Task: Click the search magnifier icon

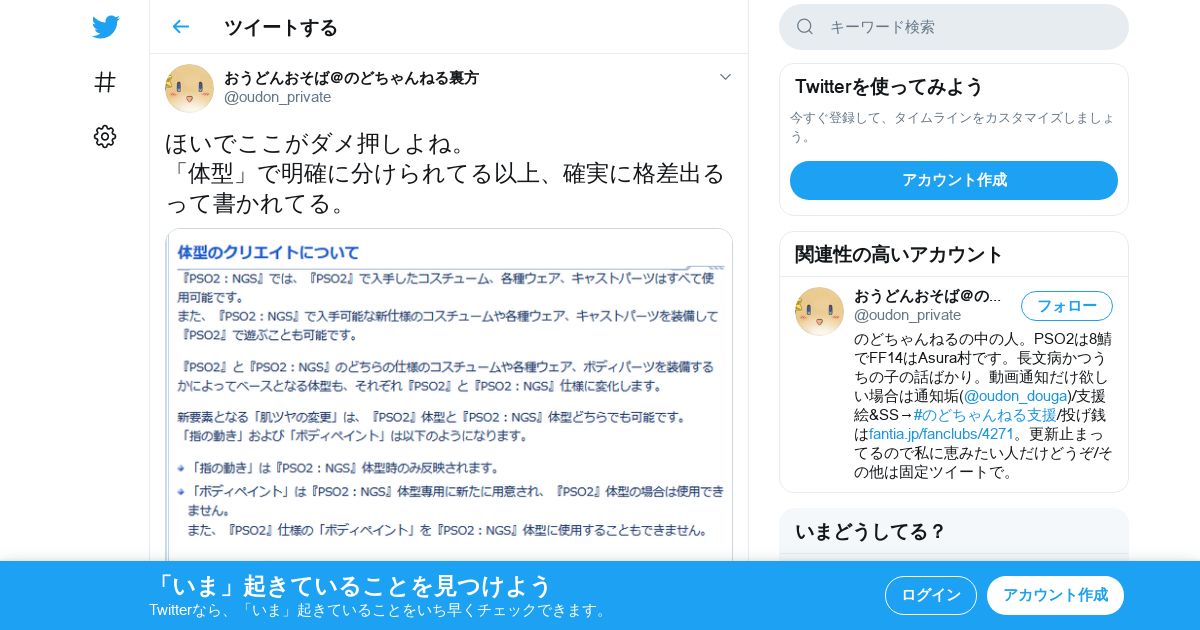Action: click(x=805, y=27)
